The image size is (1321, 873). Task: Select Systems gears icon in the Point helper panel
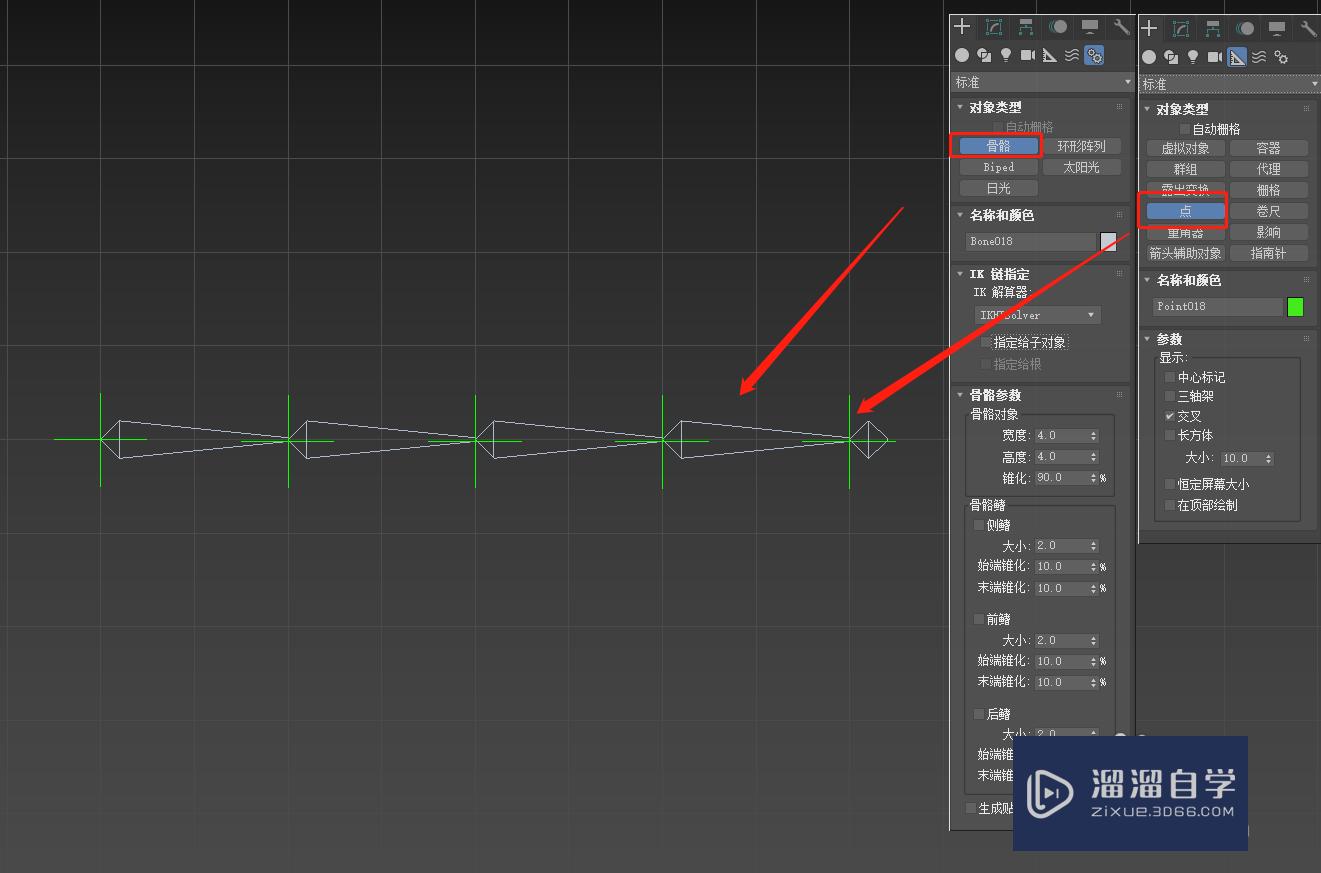pos(1281,57)
